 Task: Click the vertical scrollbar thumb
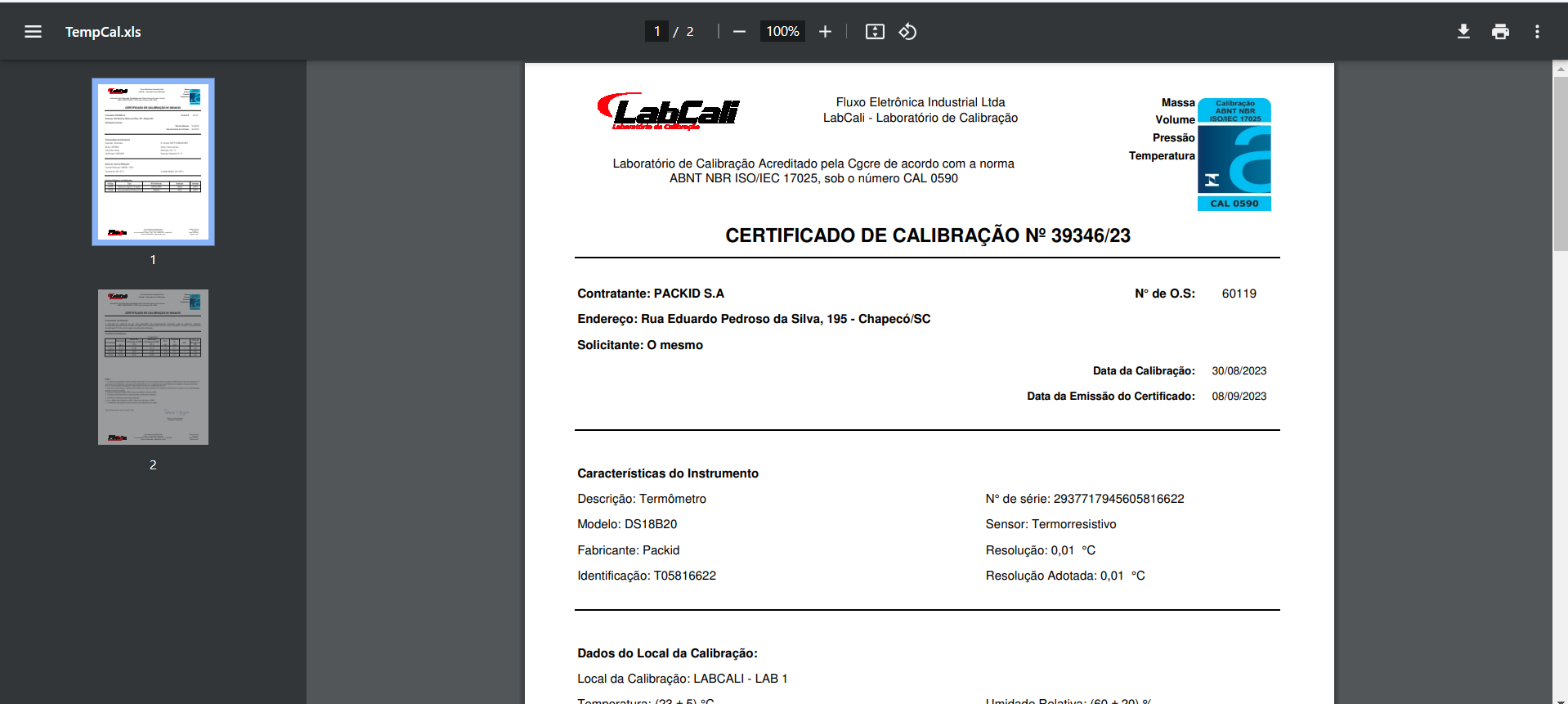coord(1560,164)
